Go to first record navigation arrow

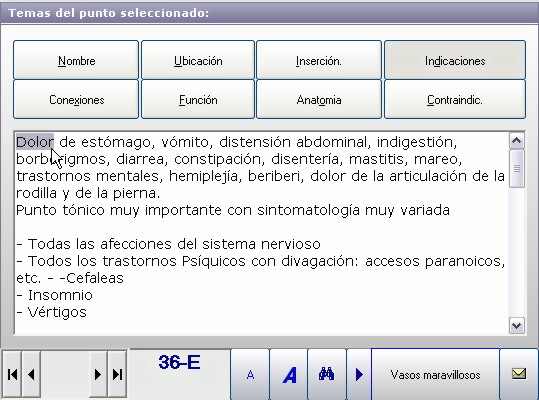pyautogui.click(x=12, y=374)
